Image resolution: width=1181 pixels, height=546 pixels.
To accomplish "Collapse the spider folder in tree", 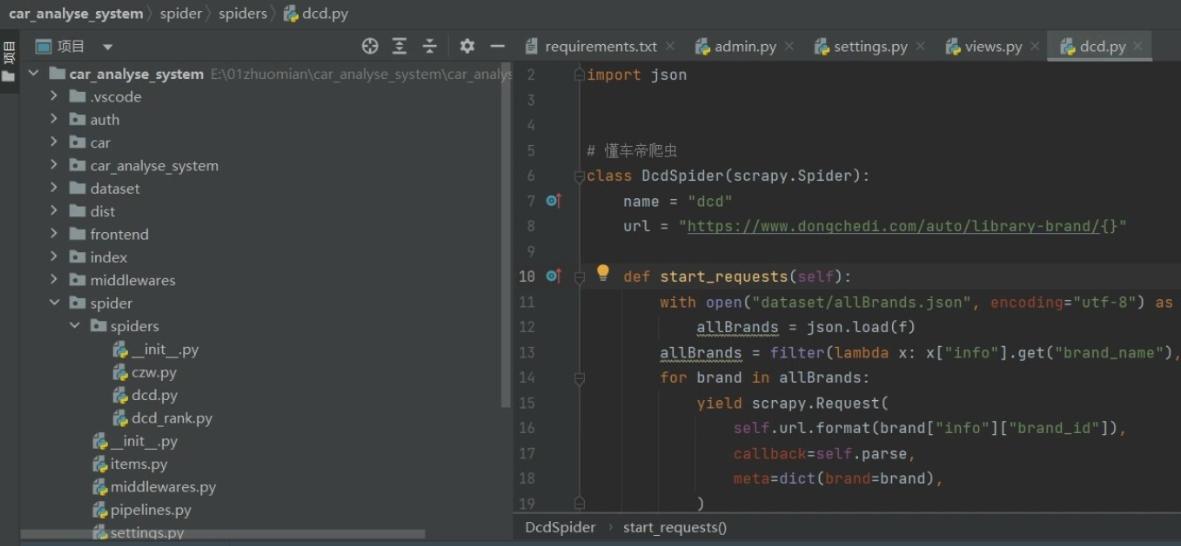I will pyautogui.click(x=54, y=303).
